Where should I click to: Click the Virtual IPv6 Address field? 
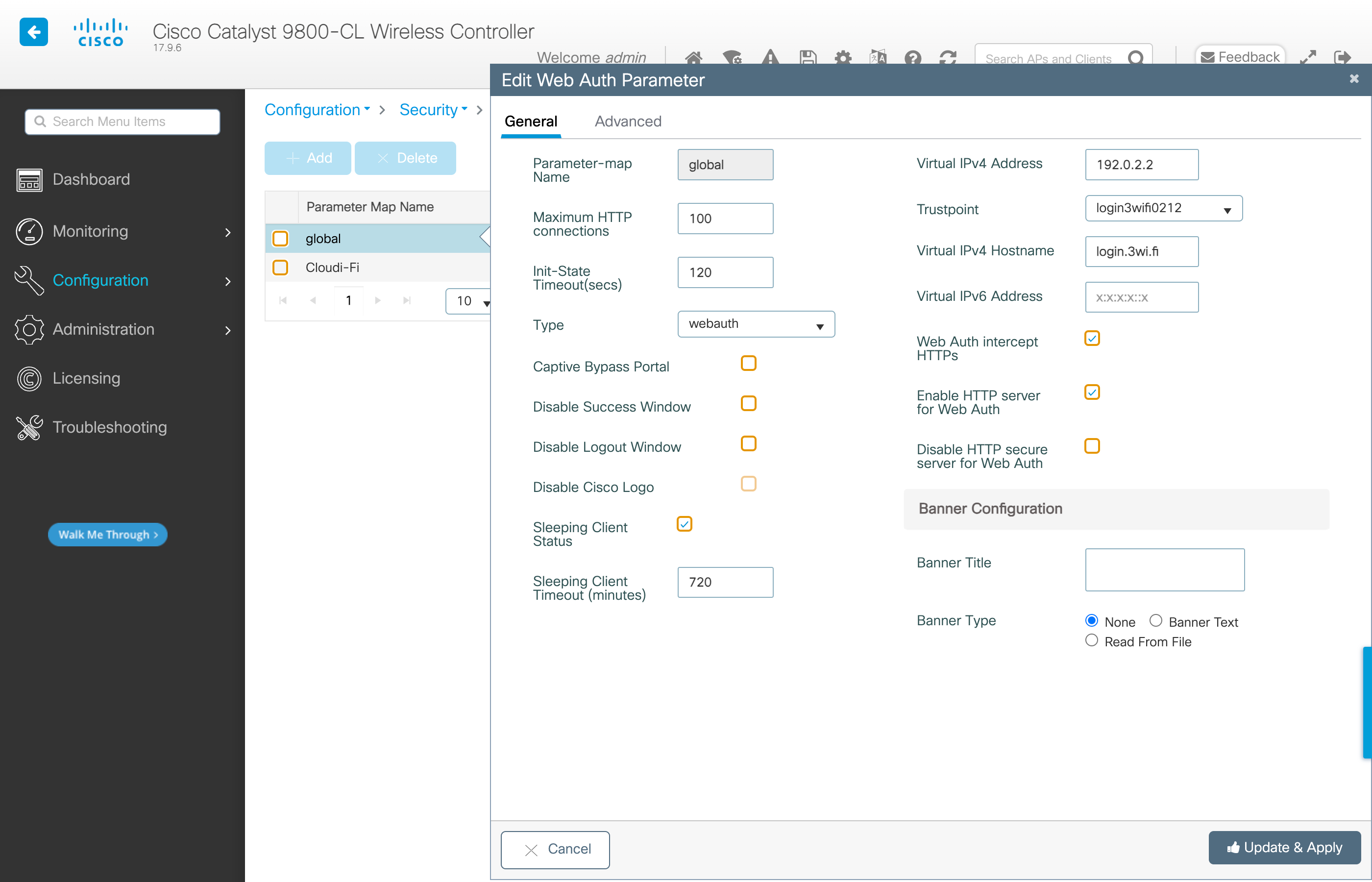click(1141, 297)
